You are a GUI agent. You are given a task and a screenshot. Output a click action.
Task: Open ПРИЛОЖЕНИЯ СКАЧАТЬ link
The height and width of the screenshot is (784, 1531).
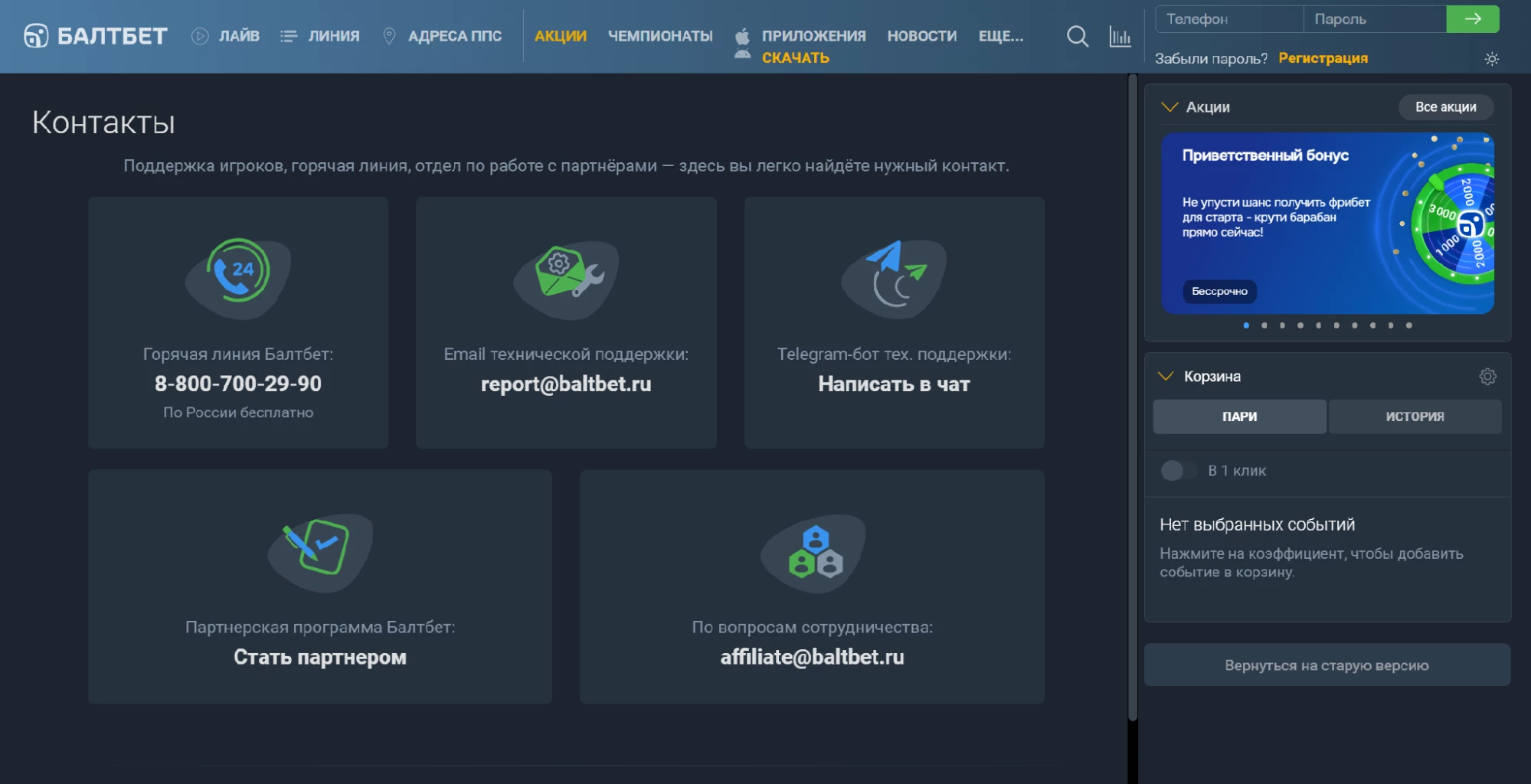pyautogui.click(x=813, y=47)
